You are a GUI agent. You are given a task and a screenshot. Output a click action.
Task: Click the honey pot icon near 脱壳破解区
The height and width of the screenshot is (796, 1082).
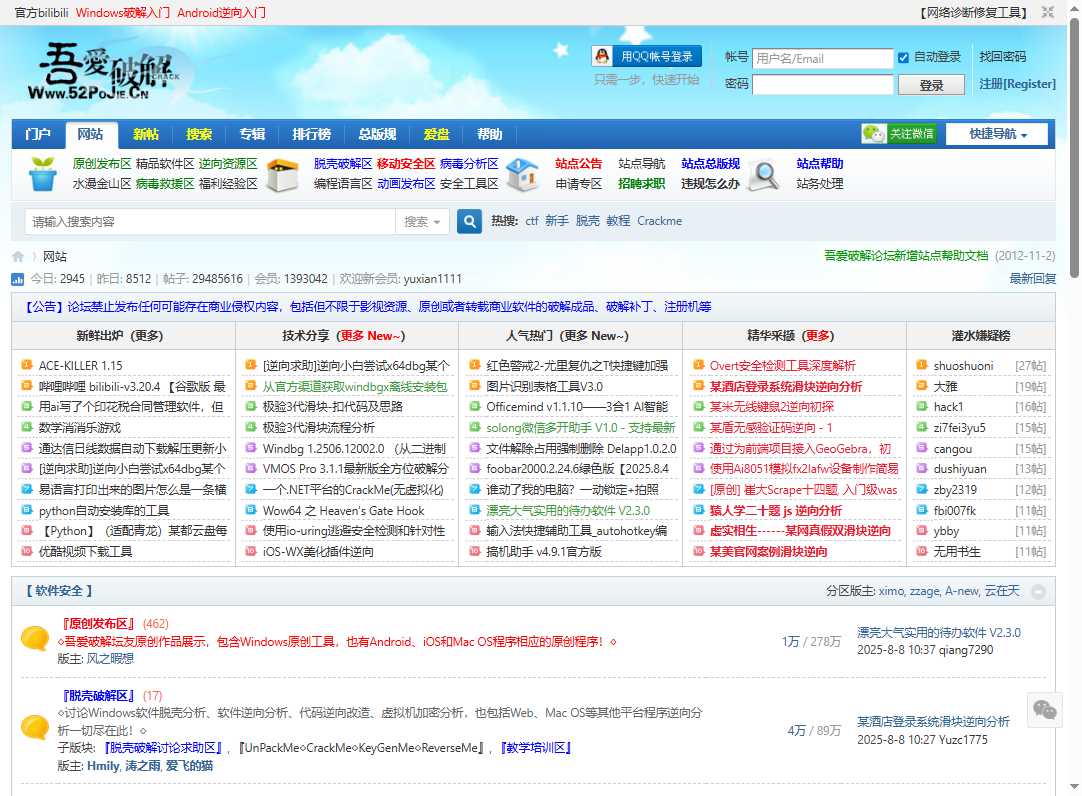(282, 173)
